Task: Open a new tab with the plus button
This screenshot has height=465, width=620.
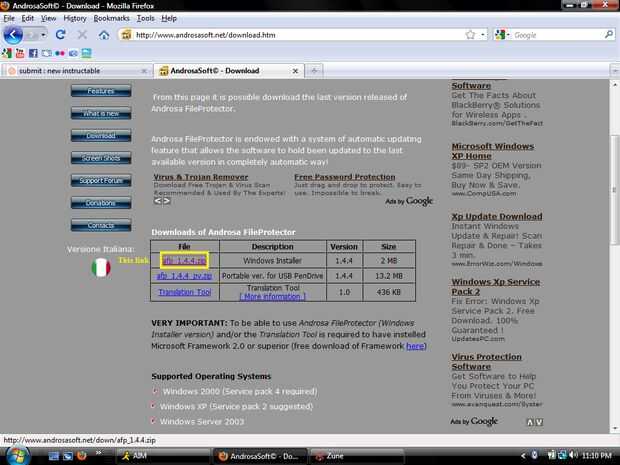Action: pyautogui.click(x=314, y=71)
